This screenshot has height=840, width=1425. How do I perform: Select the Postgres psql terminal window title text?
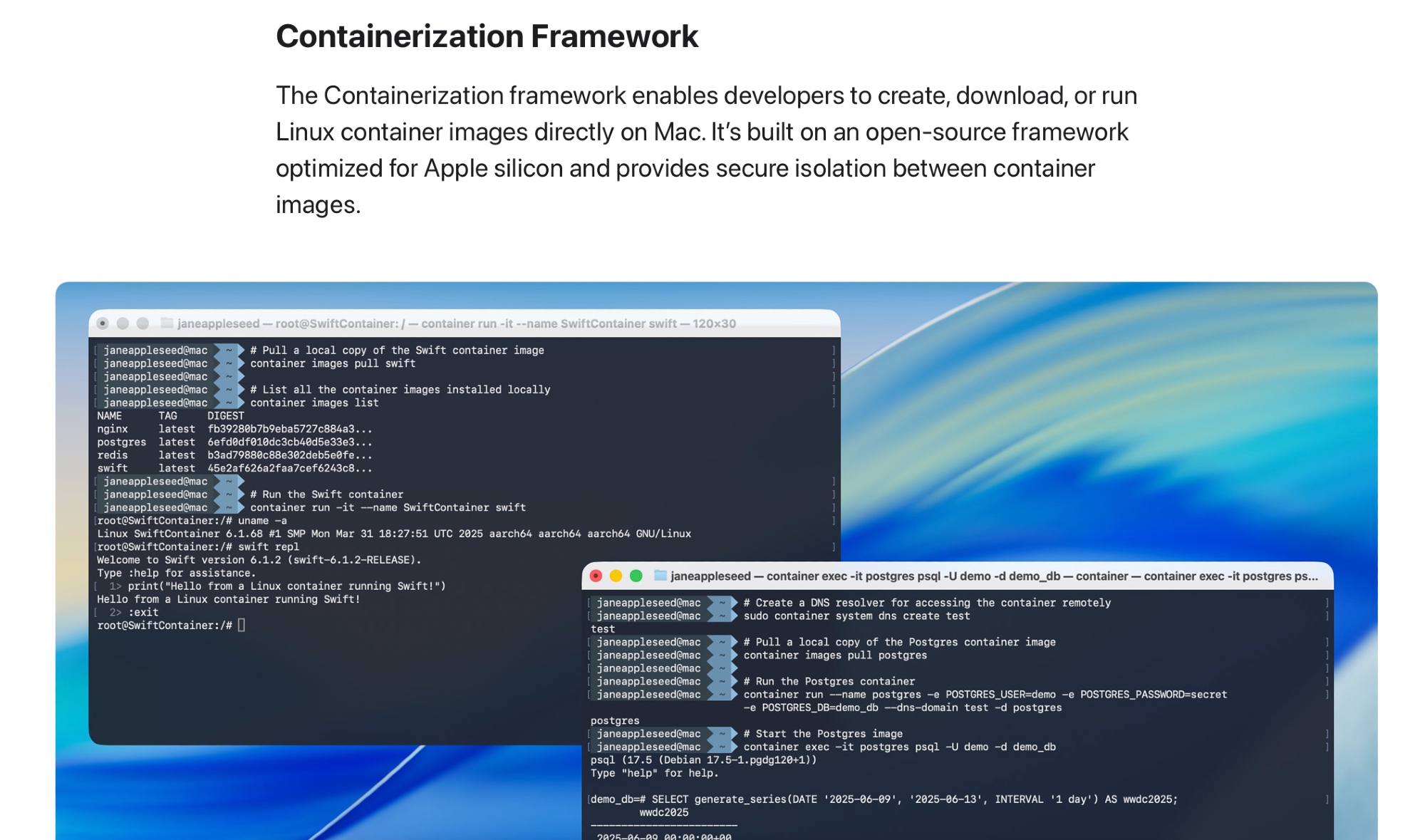pos(993,576)
